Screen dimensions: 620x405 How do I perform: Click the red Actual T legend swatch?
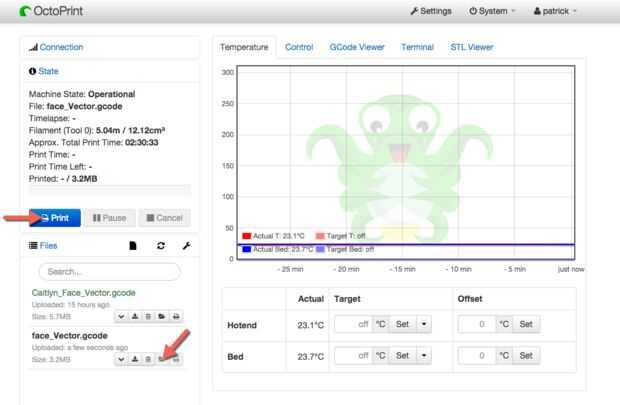(247, 236)
